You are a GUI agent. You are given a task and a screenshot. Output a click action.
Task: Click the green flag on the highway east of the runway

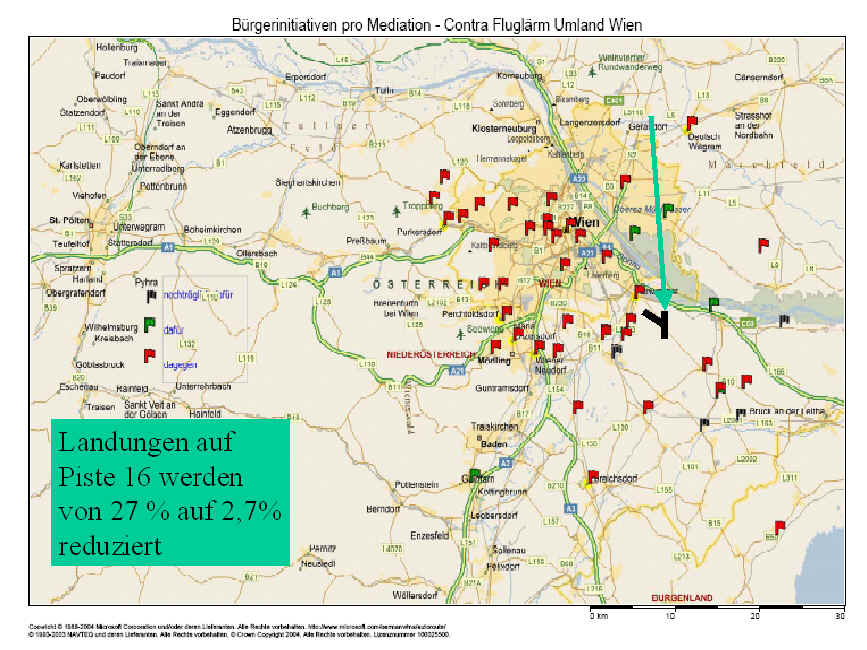(713, 302)
